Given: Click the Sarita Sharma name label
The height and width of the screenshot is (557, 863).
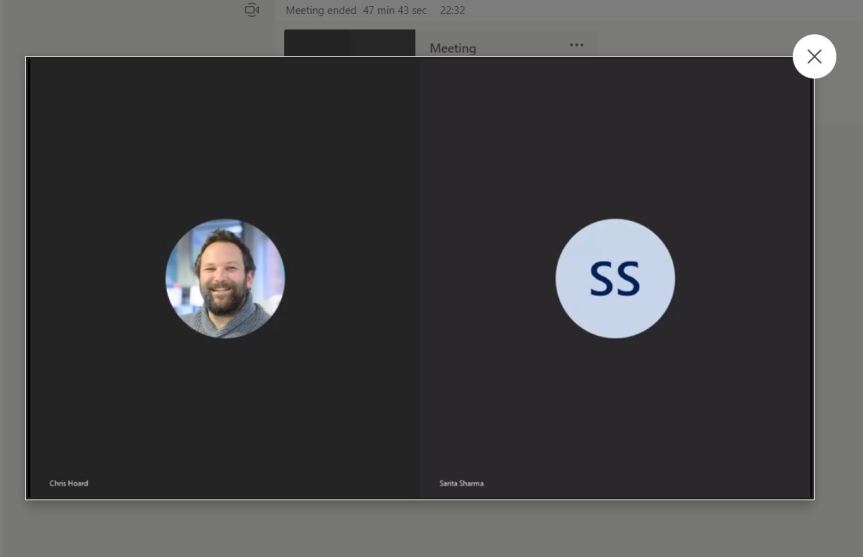Looking at the screenshot, I should (461, 483).
